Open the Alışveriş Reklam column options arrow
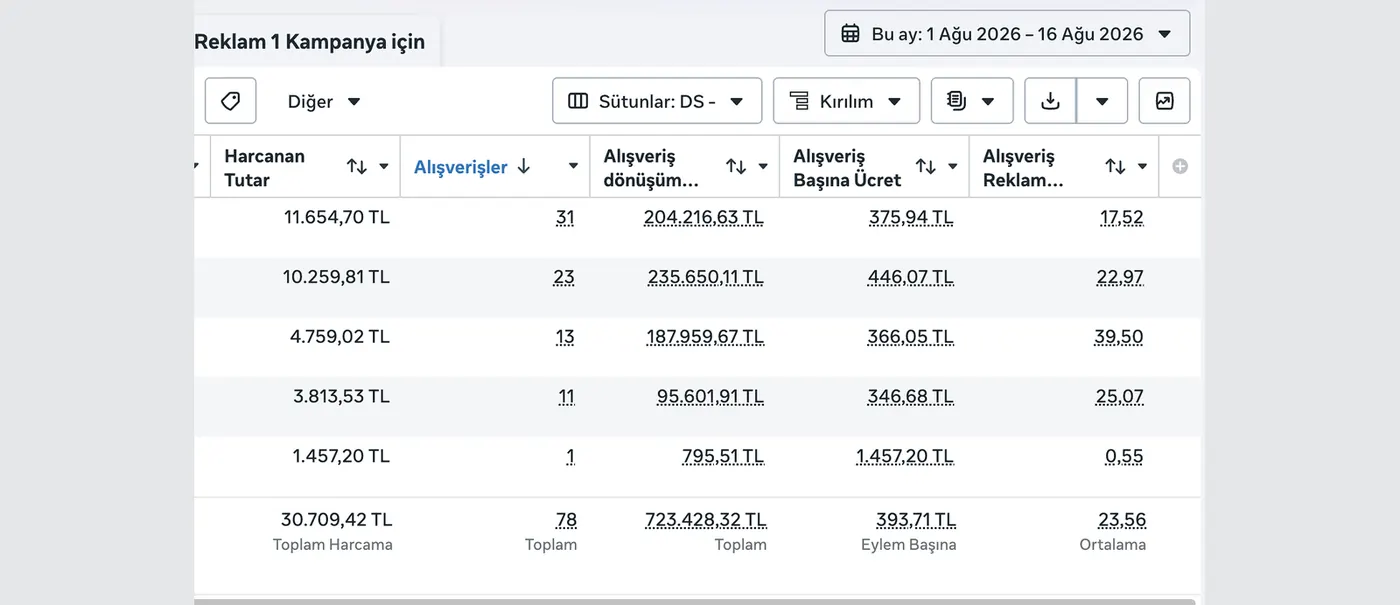 [1142, 167]
